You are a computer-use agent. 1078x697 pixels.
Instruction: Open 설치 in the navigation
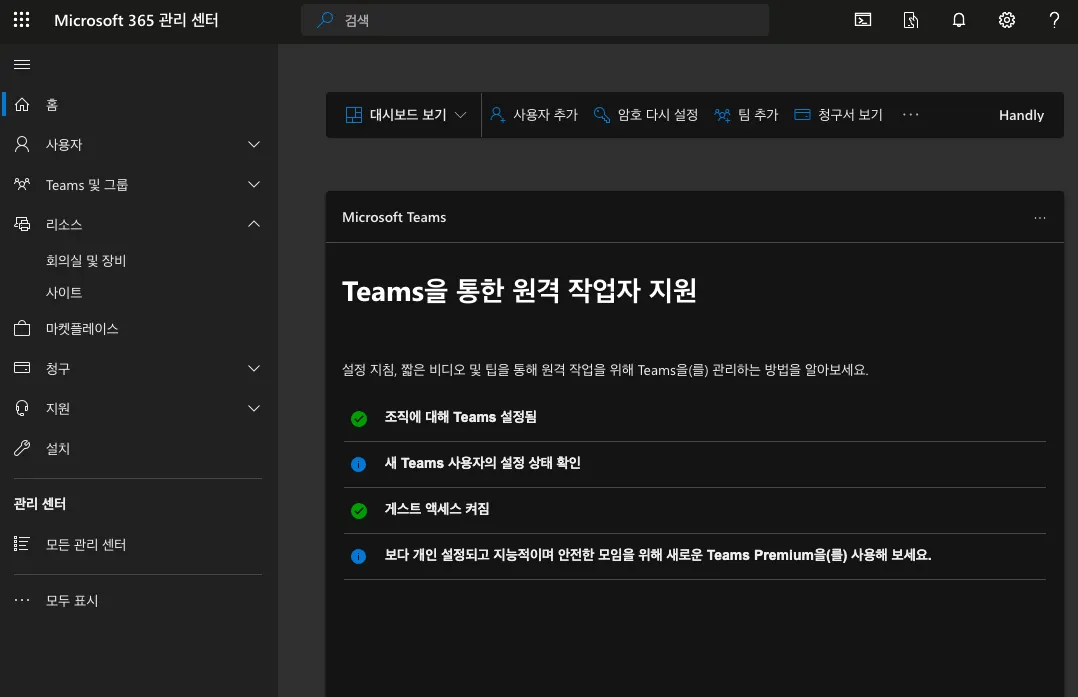tap(58, 448)
